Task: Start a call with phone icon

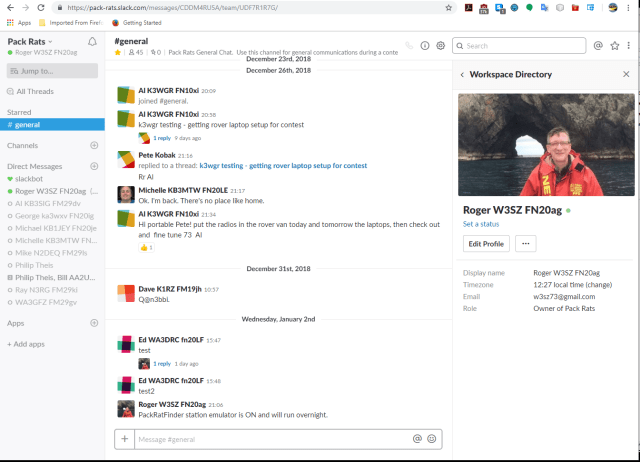Action: tap(409, 46)
